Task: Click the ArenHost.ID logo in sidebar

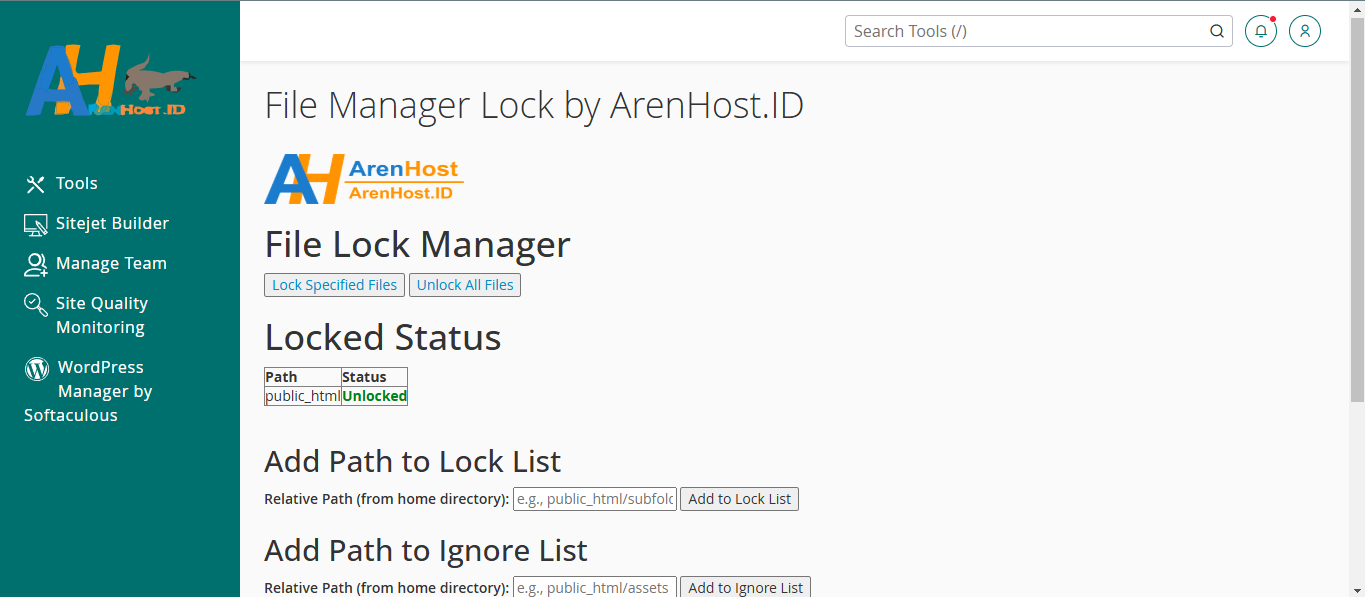Action: point(110,80)
